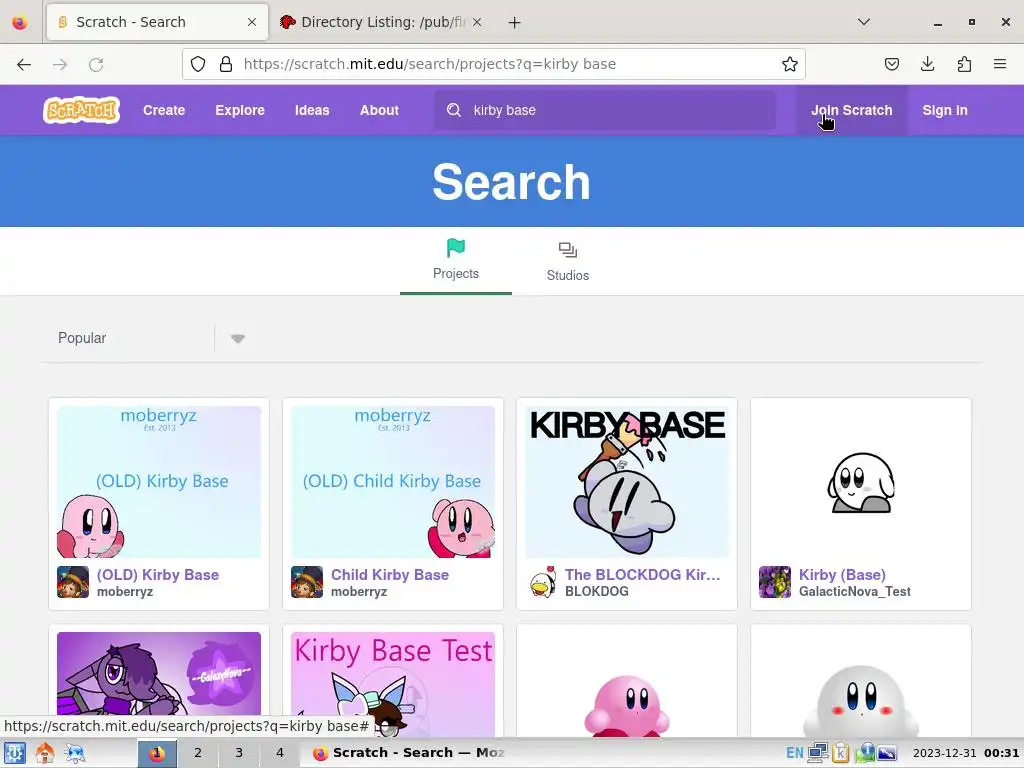Click moberryz avatar beside (OLD) Kirby Base

pos(73,582)
